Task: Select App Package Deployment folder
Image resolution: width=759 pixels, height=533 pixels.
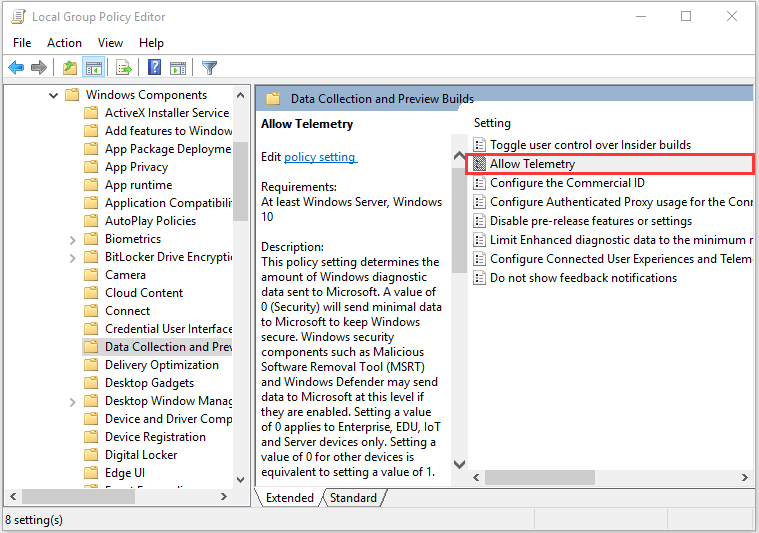Action: [168, 149]
